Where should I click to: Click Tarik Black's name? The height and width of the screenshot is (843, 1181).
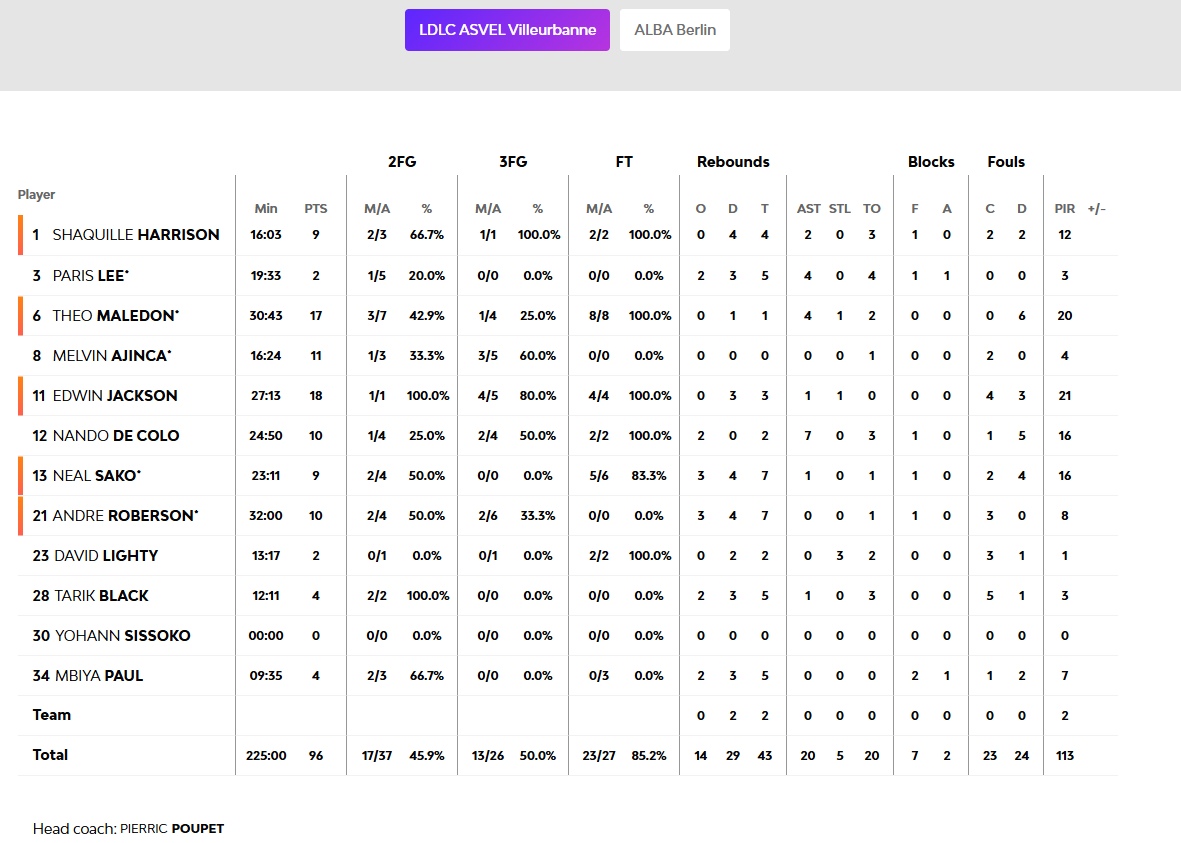(101, 595)
